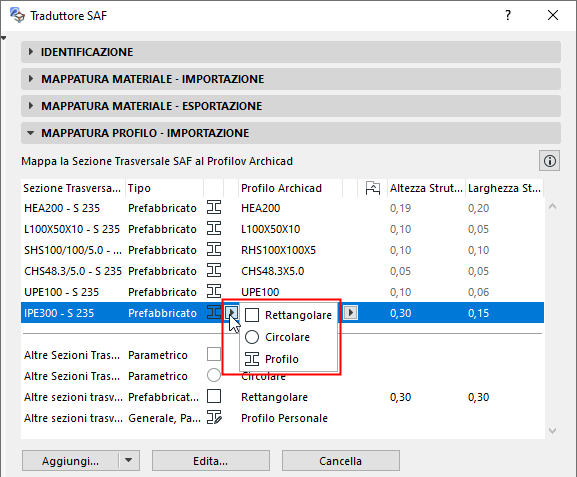The height and width of the screenshot is (477, 577).
Task: Choose Circolare from the popup menu
Action: tap(288, 337)
